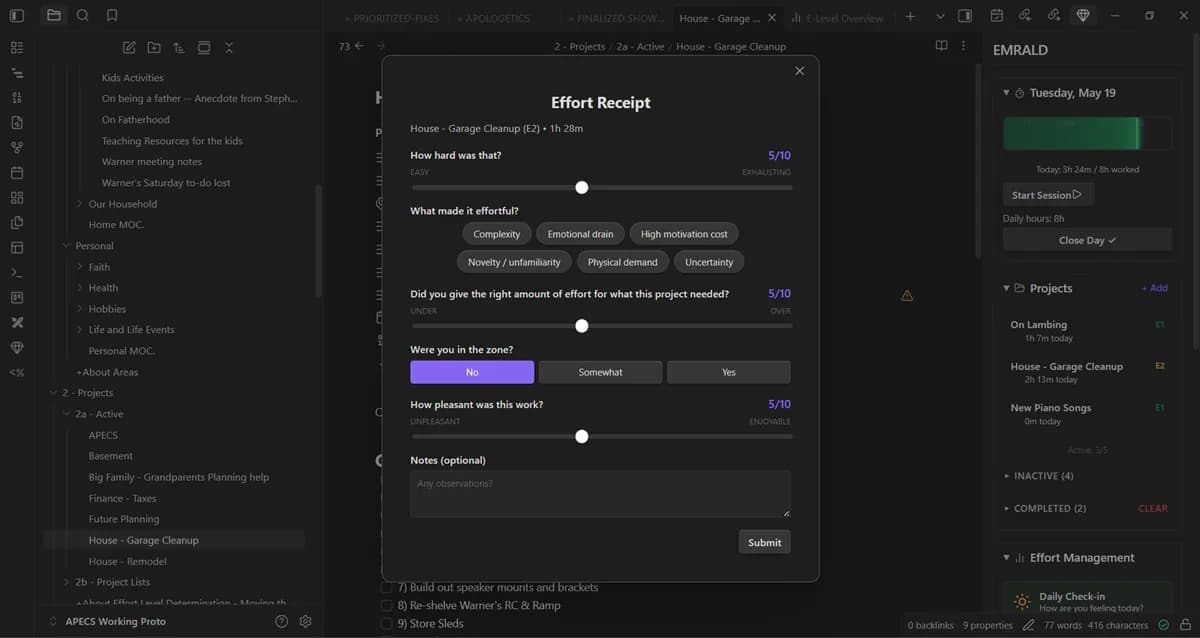Check "Re-shelve Warner's RC & Ramp" checkbox
Screen dimensions: 1200x638
[387, 605]
